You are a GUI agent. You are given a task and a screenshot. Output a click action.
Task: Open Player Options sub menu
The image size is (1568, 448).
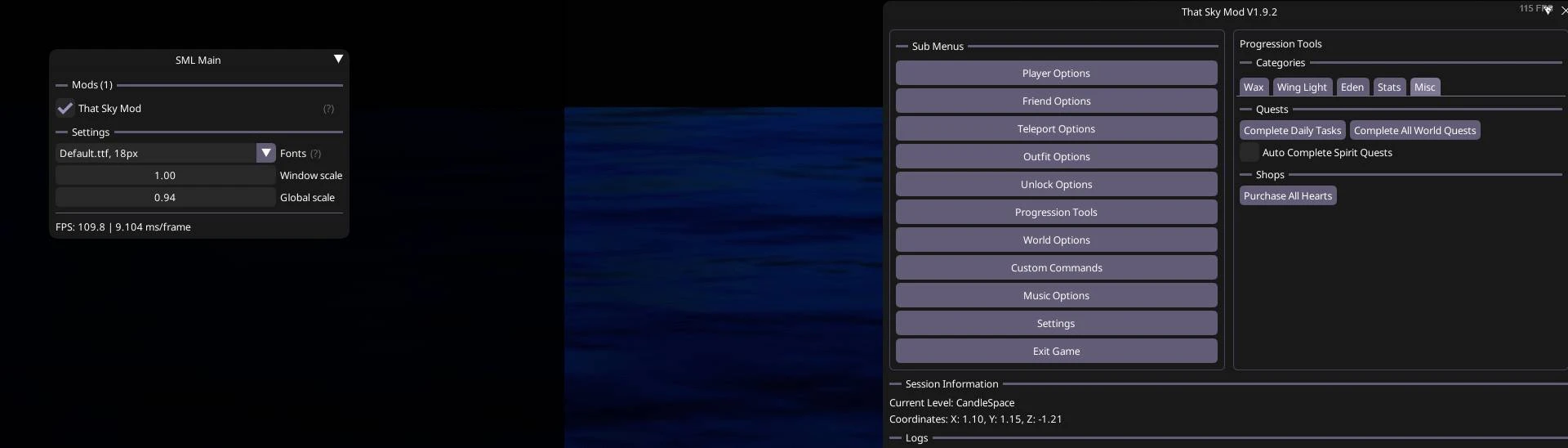1056,73
